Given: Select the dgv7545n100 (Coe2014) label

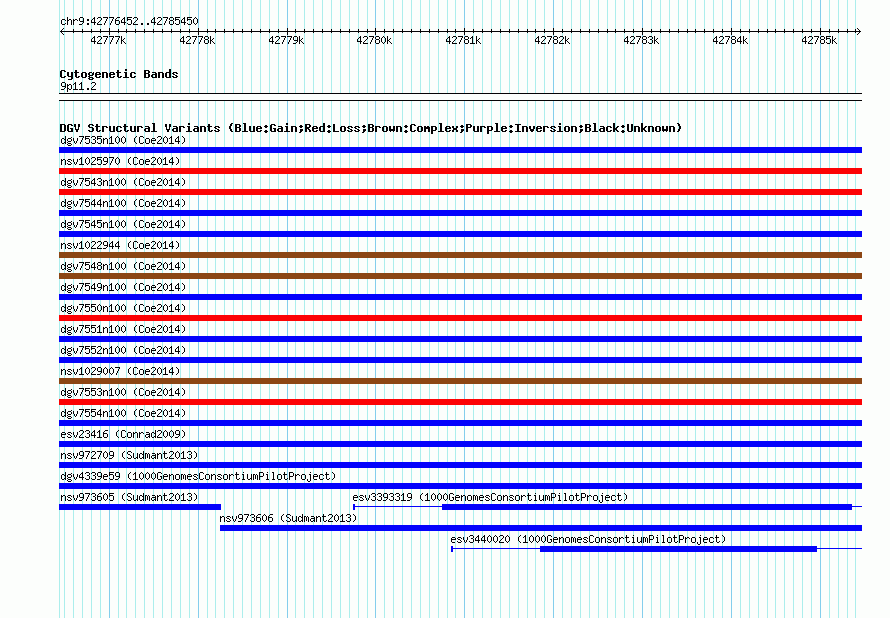Looking at the screenshot, I should 123,224.
